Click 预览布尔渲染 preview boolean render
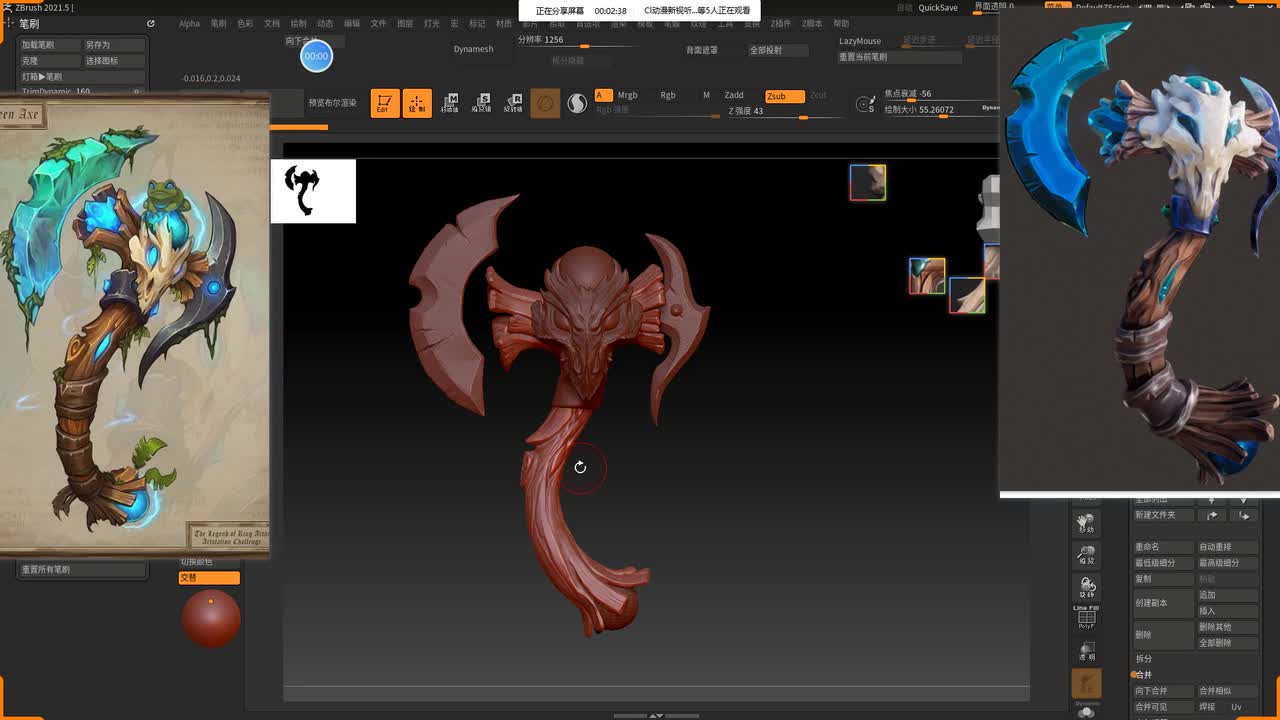This screenshot has height=720, width=1280. (x=332, y=103)
